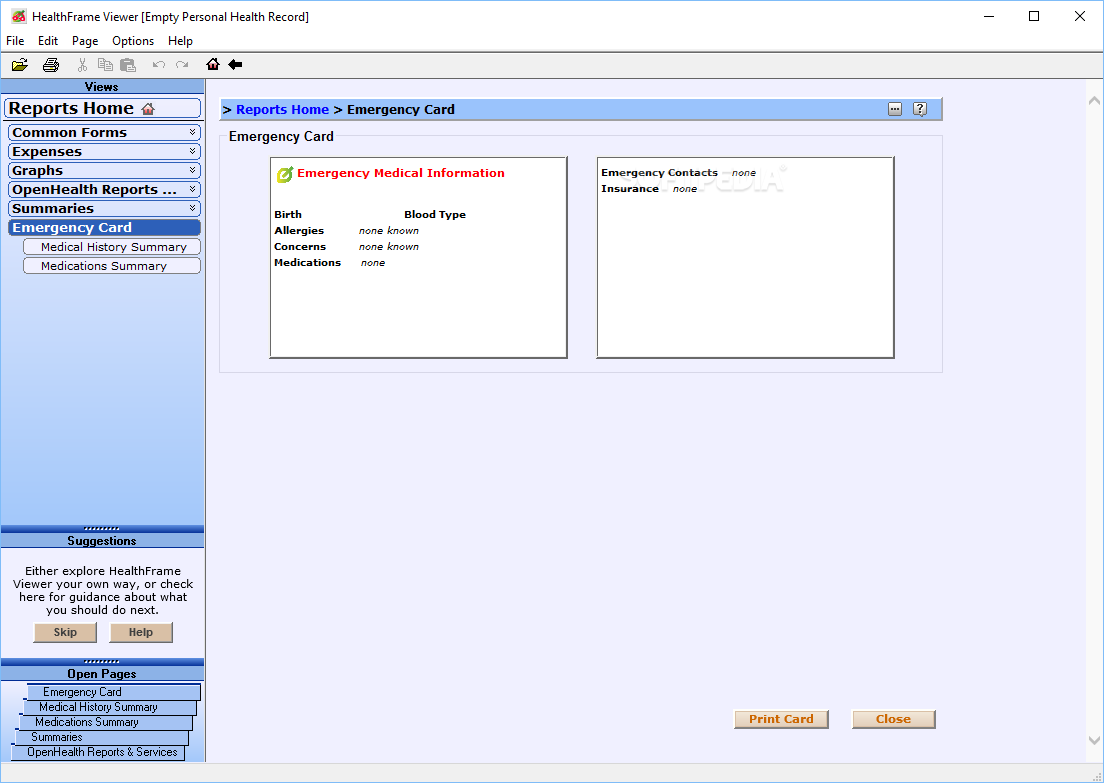
Task: Expand the Common Forms section
Action: tap(104, 132)
